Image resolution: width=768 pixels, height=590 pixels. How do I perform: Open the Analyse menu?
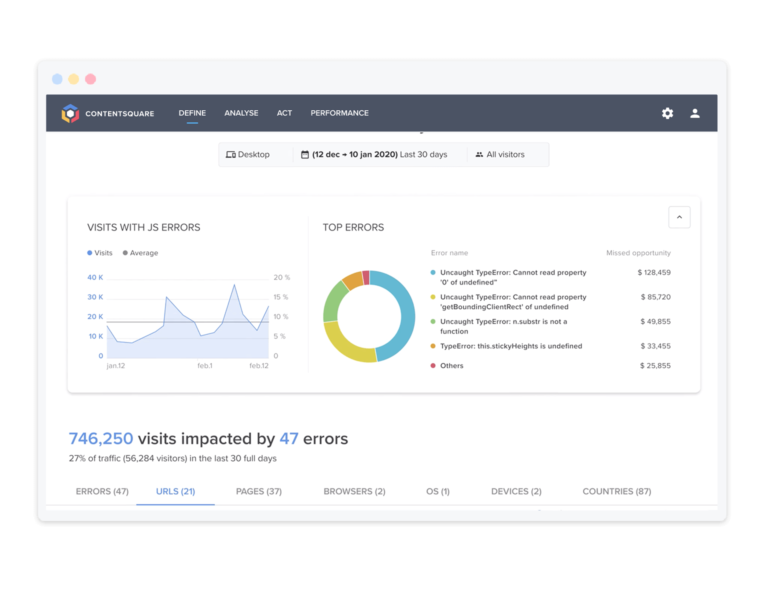[x=241, y=114]
